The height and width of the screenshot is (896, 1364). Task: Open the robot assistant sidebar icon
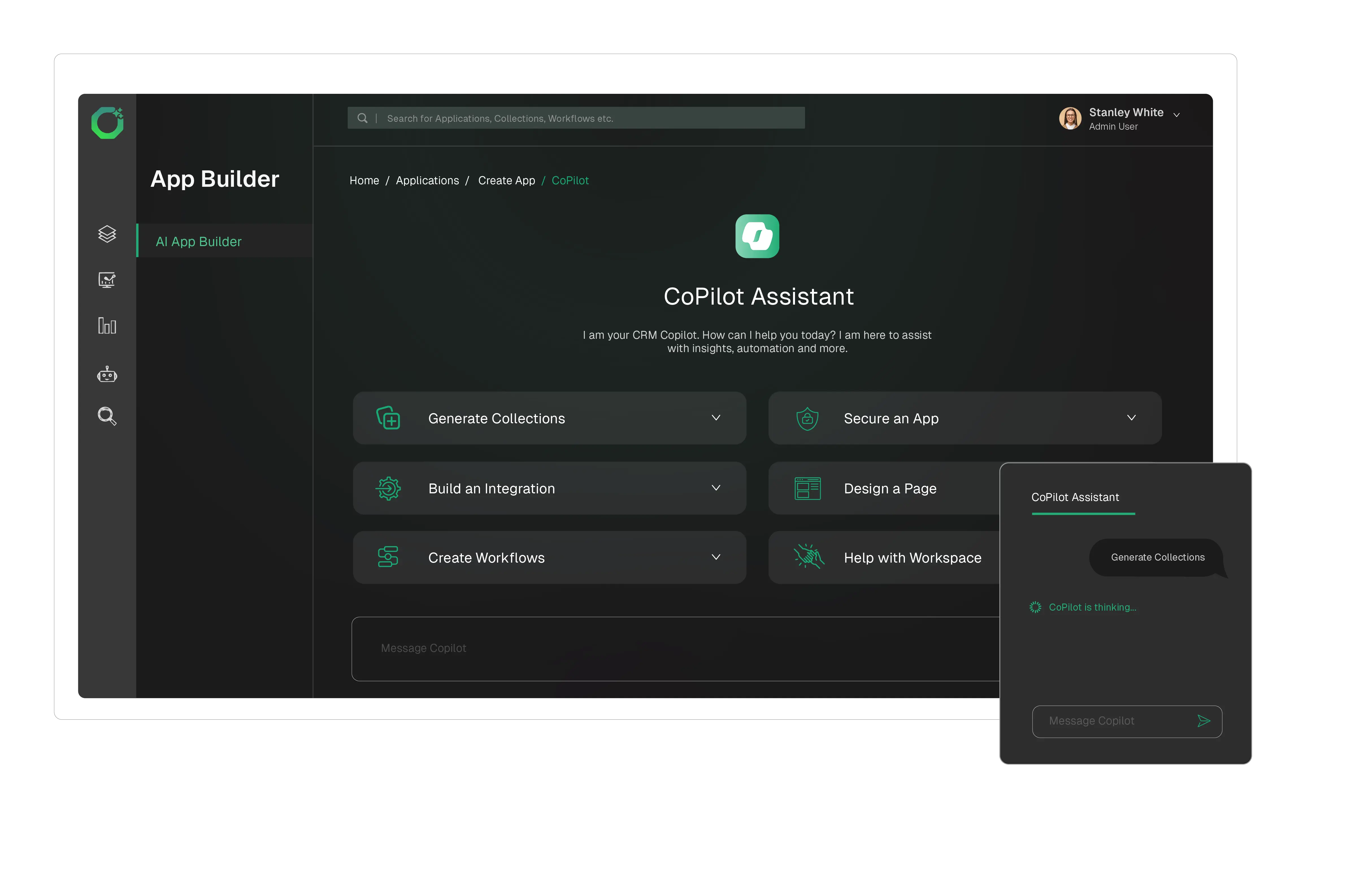[107, 374]
